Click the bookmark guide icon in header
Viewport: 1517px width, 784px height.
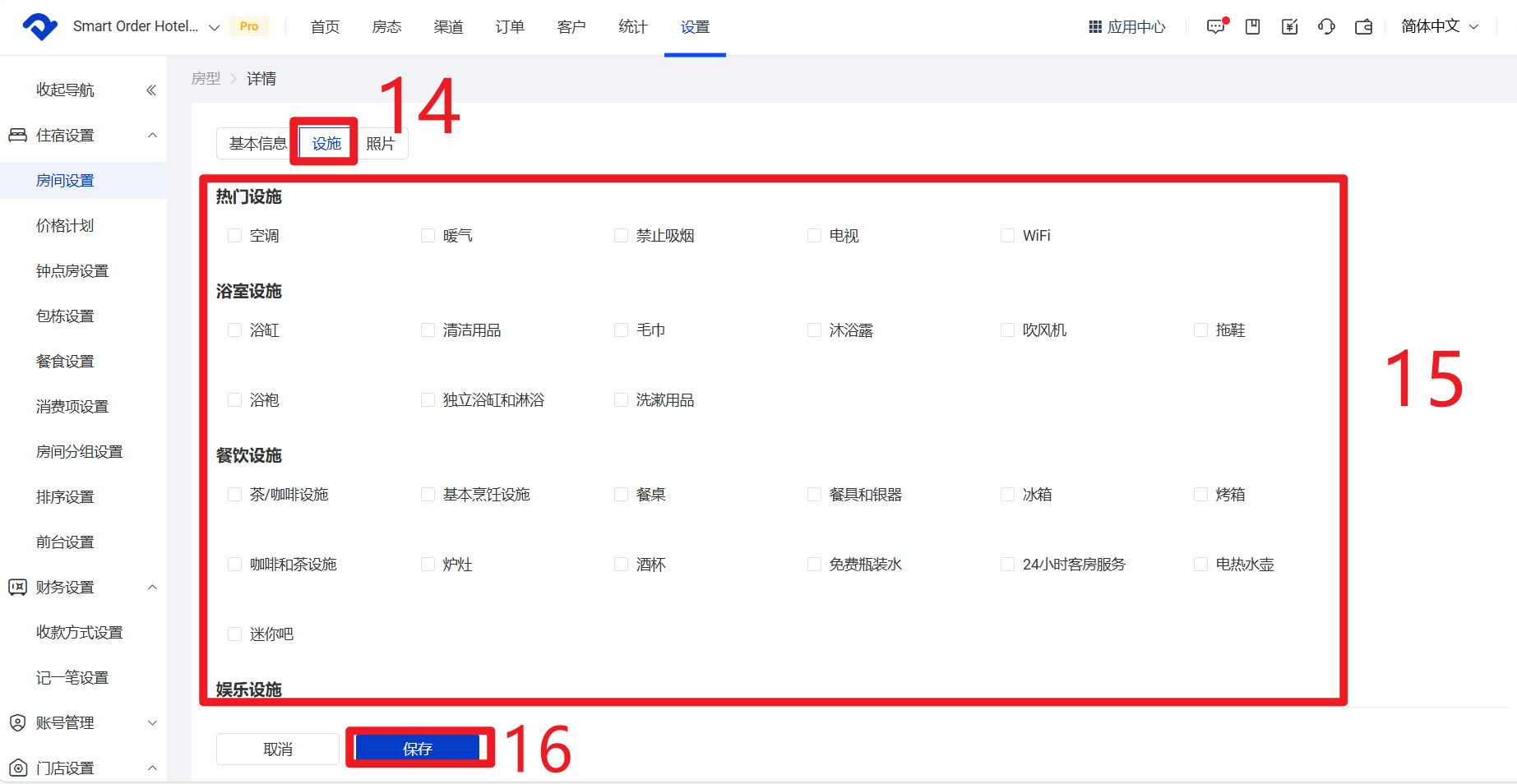1252,27
